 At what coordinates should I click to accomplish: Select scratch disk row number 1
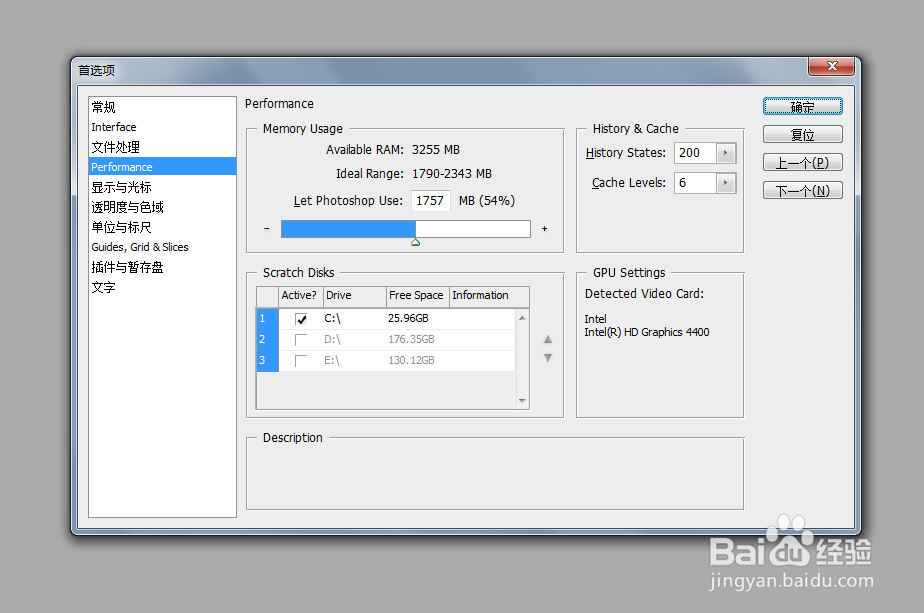[x=268, y=318]
